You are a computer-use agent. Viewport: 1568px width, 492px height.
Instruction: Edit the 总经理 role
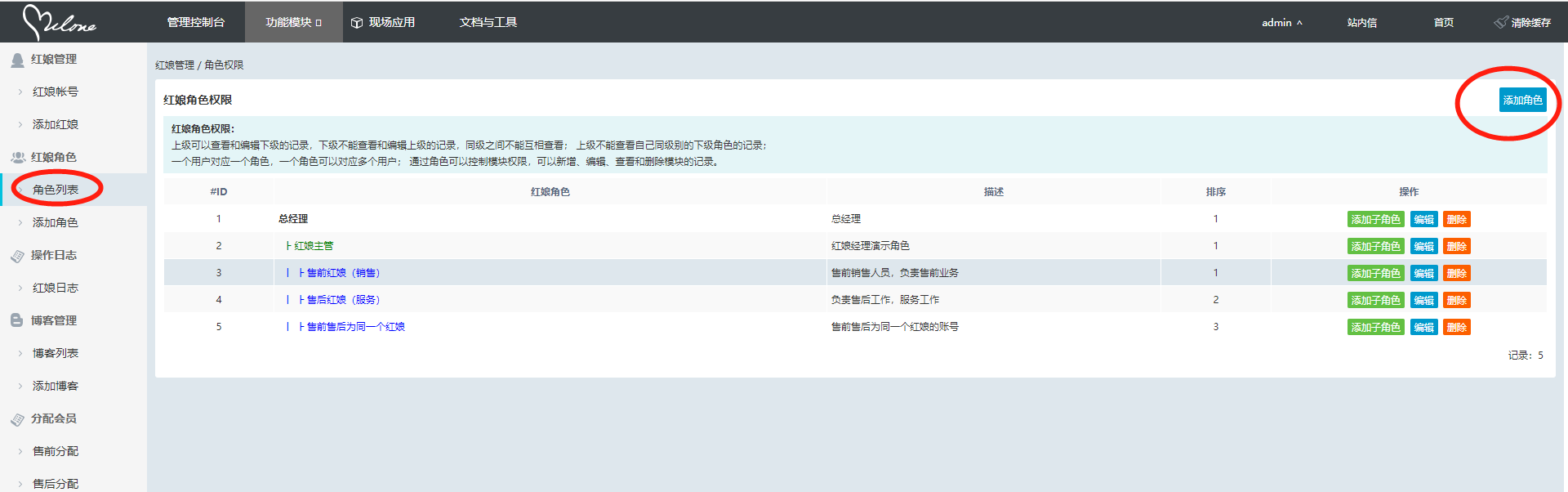tap(1423, 219)
